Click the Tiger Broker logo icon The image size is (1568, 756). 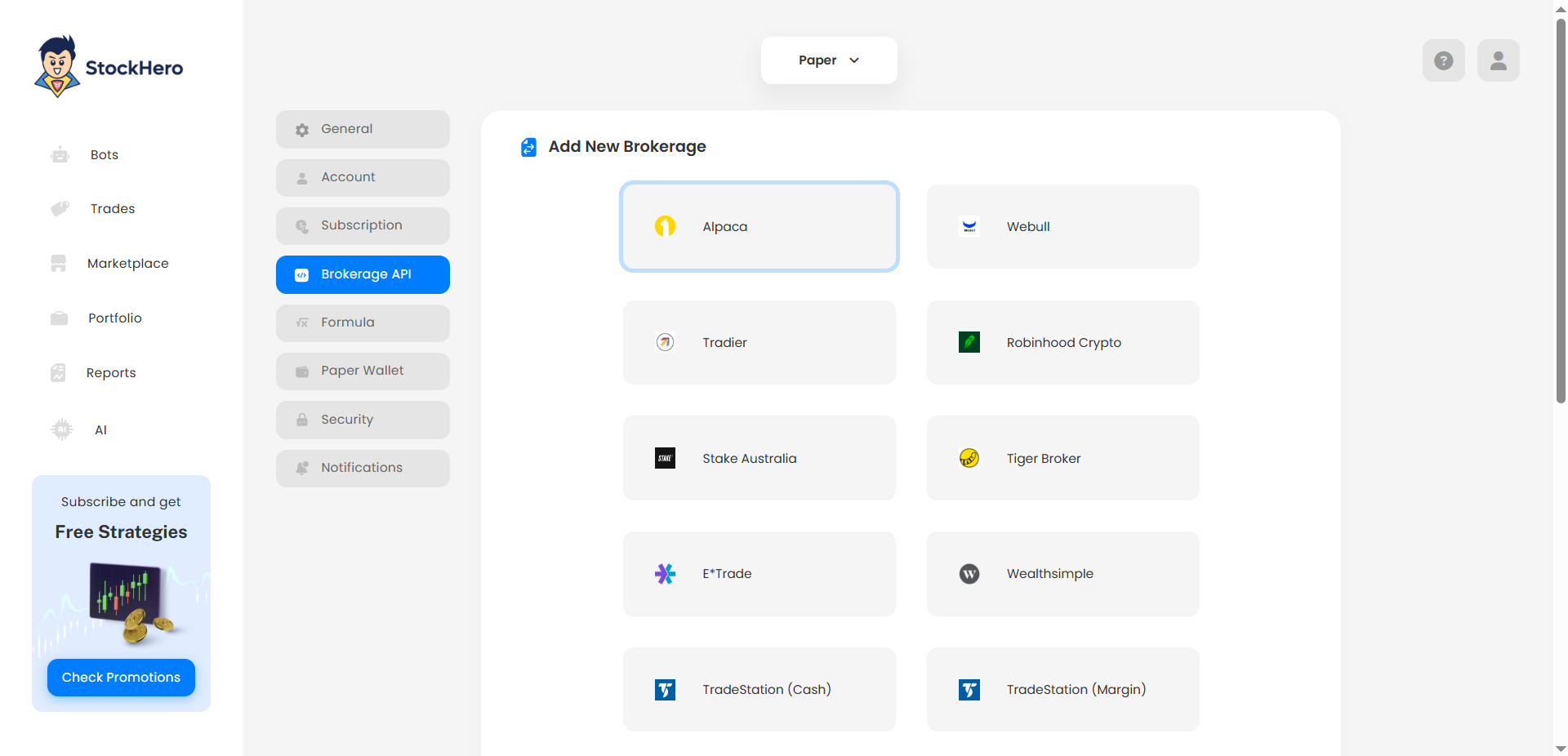[x=969, y=458]
